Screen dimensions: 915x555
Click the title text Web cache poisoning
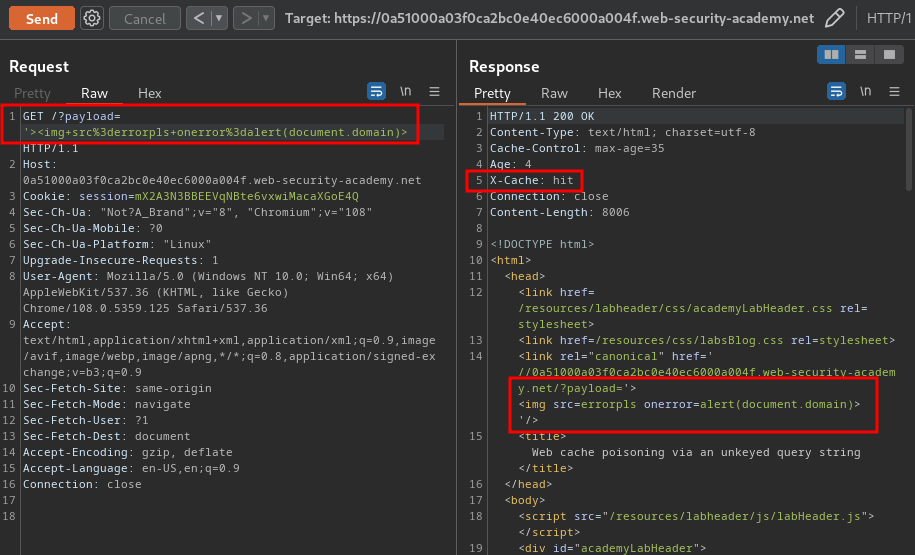click(x=696, y=452)
